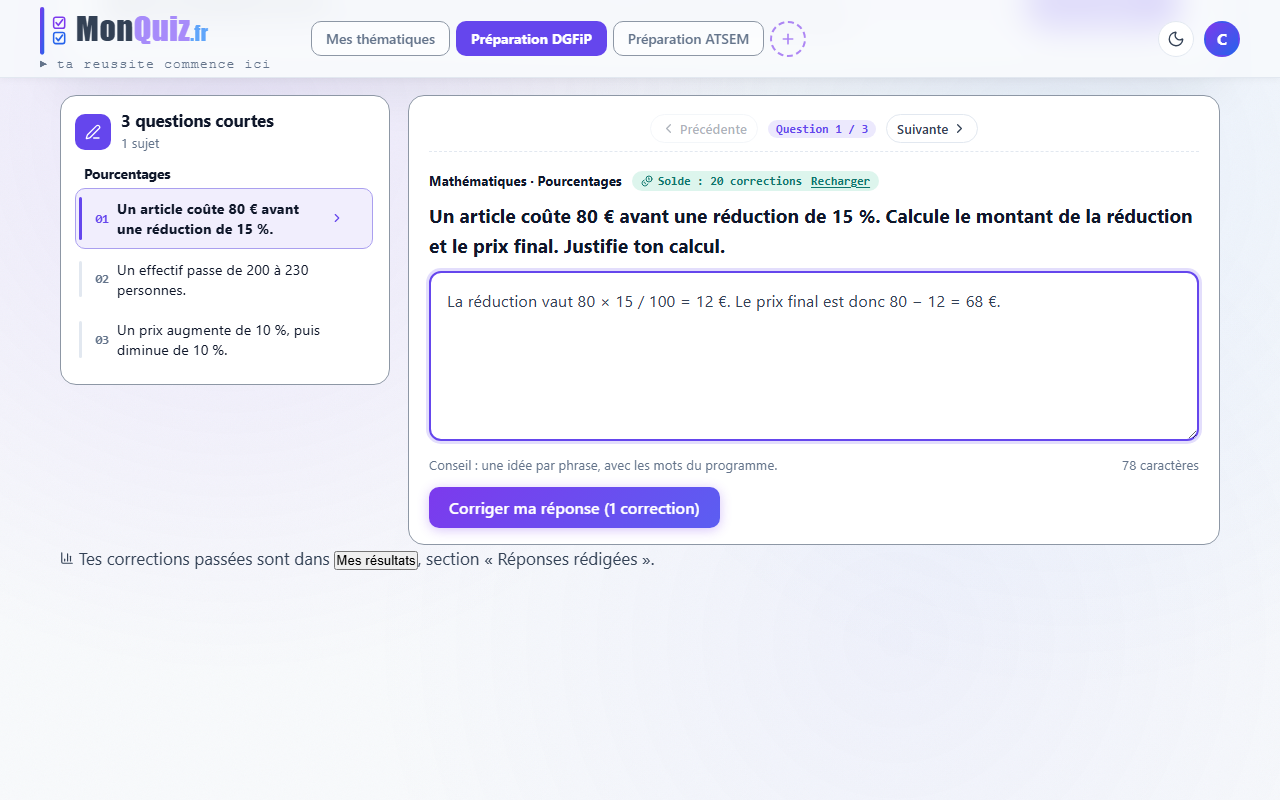Click the pencil icon beside 3 questions courtes
Image resolution: width=1280 pixels, height=800 pixels.
tap(93, 132)
